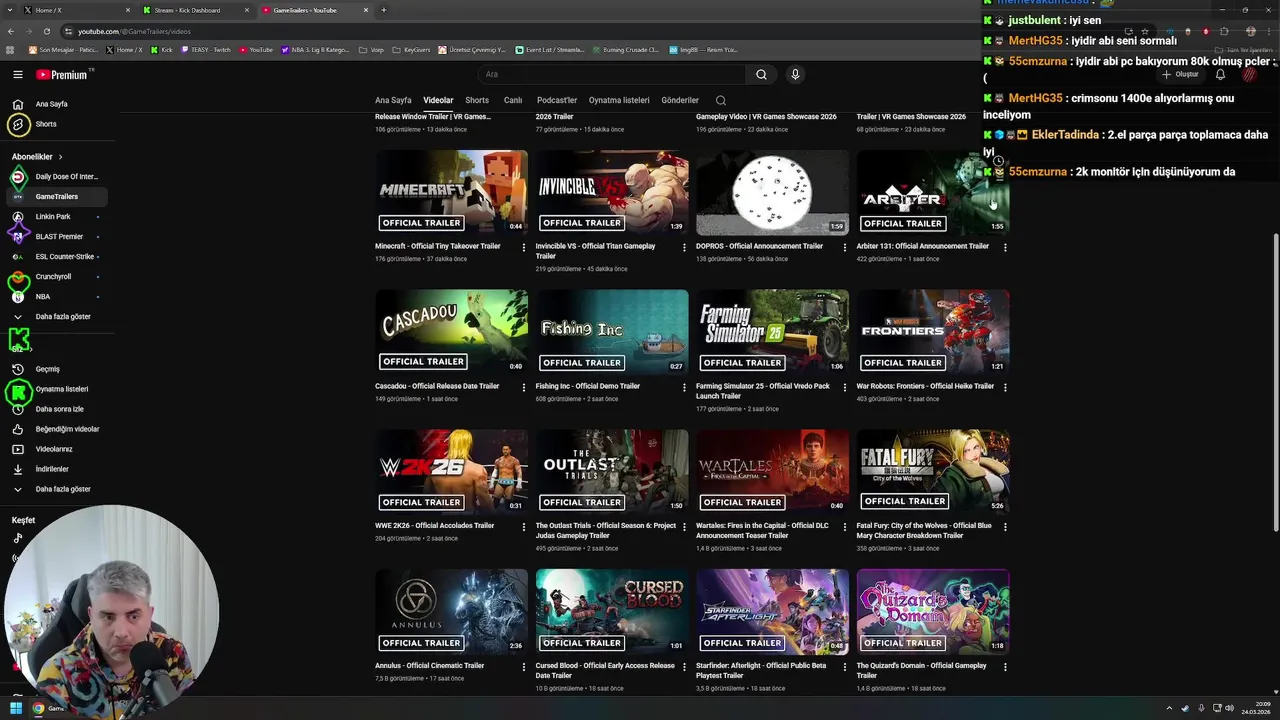Open options for Wartales DLC trailer
Image resolution: width=1280 pixels, height=720 pixels.
coord(844,526)
